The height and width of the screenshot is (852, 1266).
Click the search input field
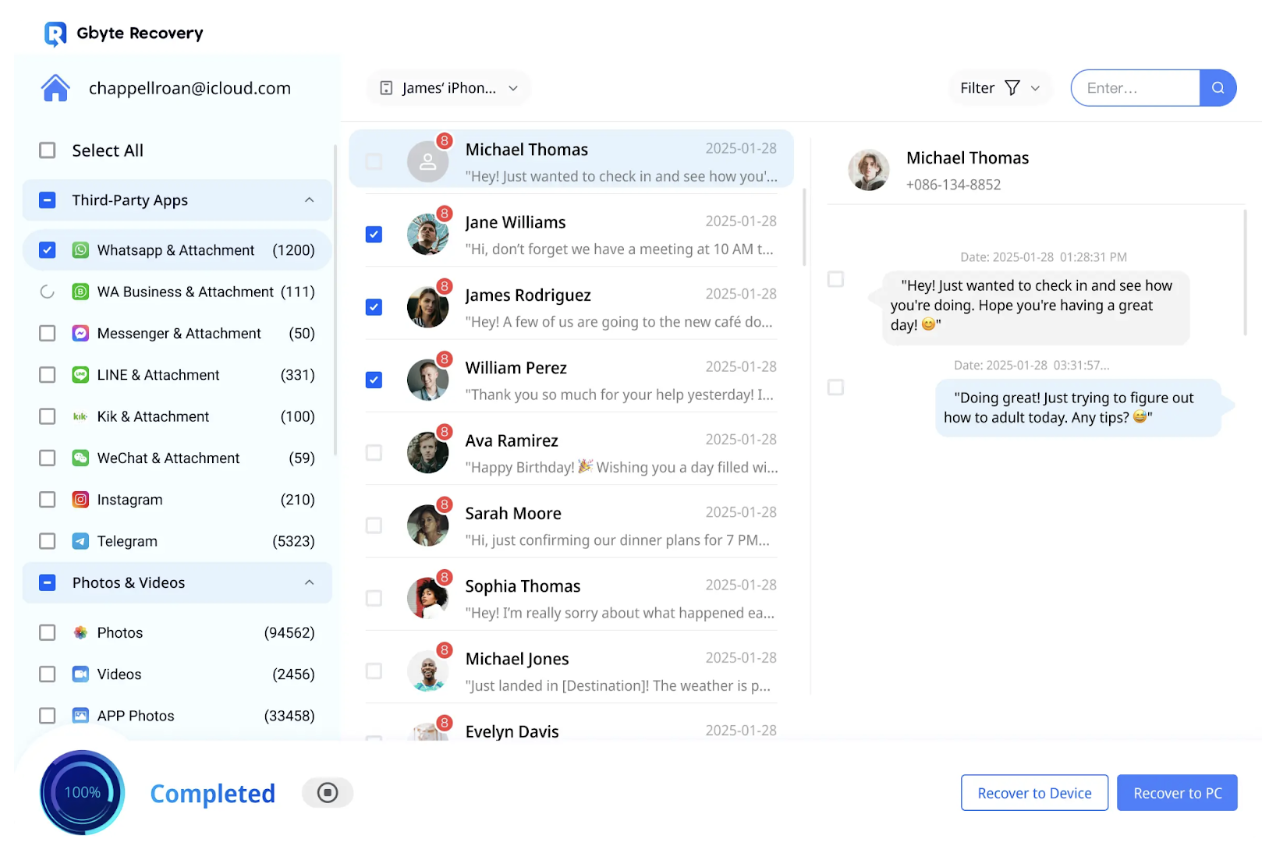[x=1135, y=88]
